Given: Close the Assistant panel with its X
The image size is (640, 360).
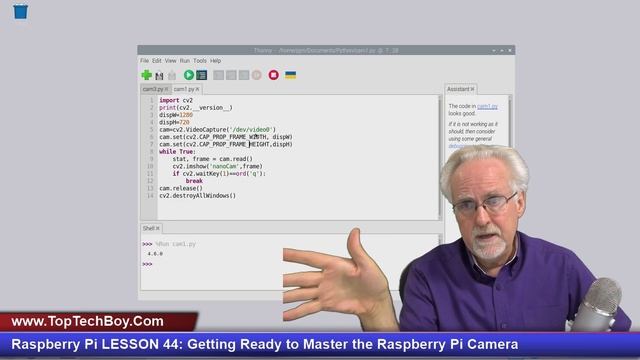Looking at the screenshot, I should click(473, 89).
